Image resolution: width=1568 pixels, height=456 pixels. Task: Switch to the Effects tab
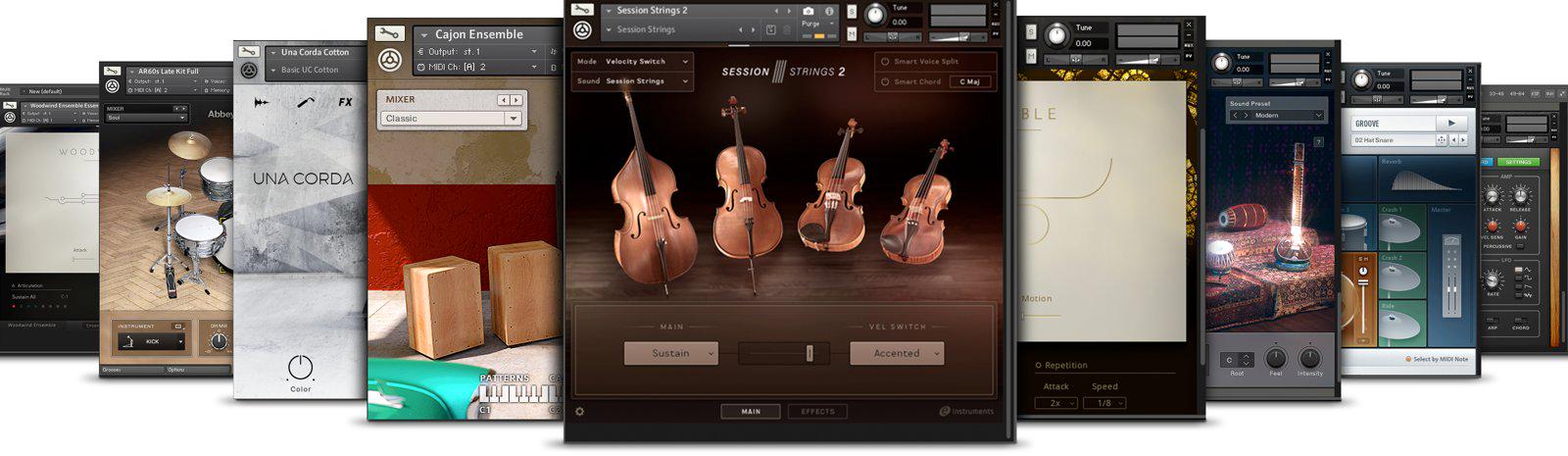pos(817,412)
